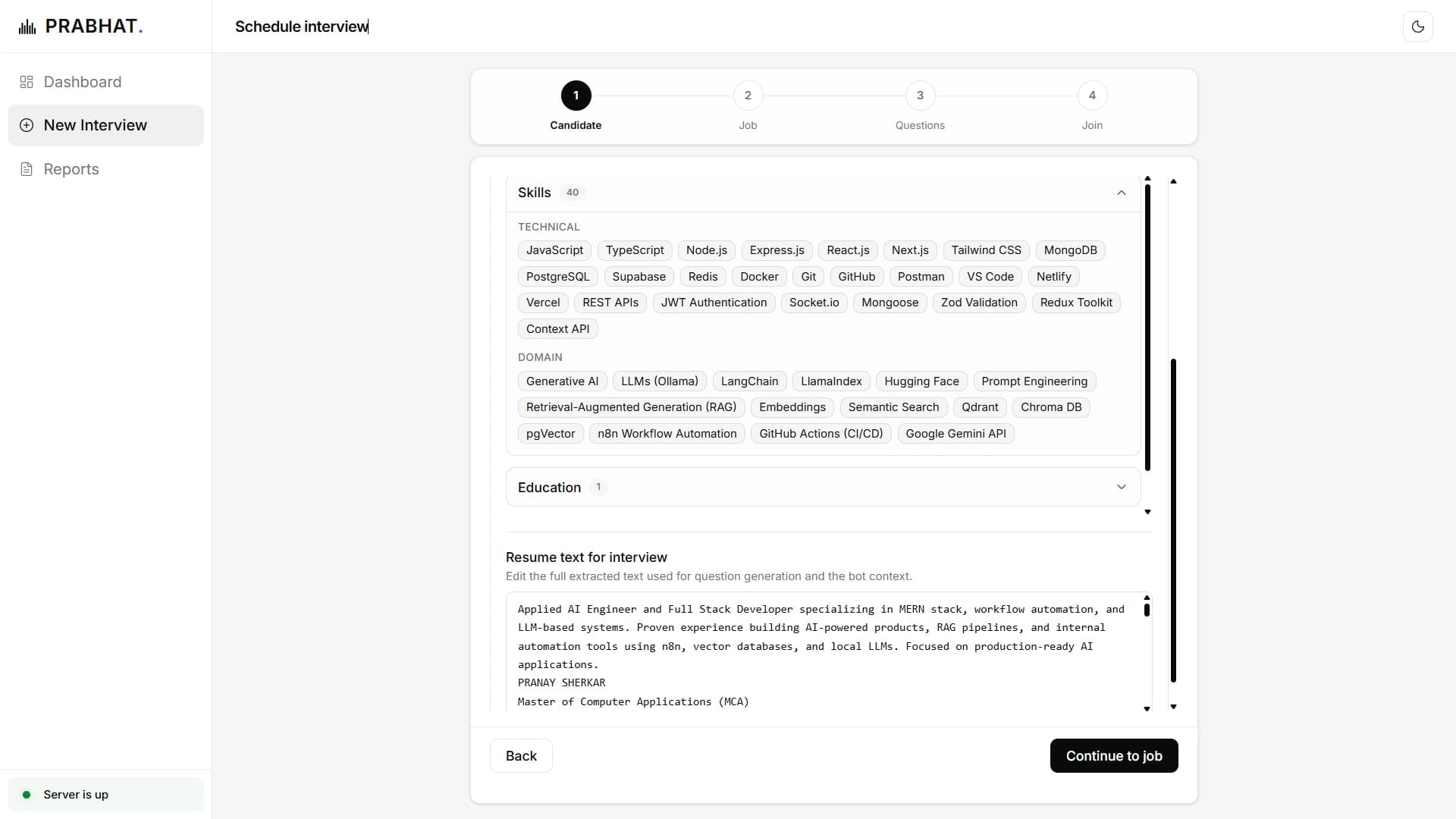Click the Mongoose skill tag
Image resolution: width=1456 pixels, height=819 pixels.
[890, 303]
